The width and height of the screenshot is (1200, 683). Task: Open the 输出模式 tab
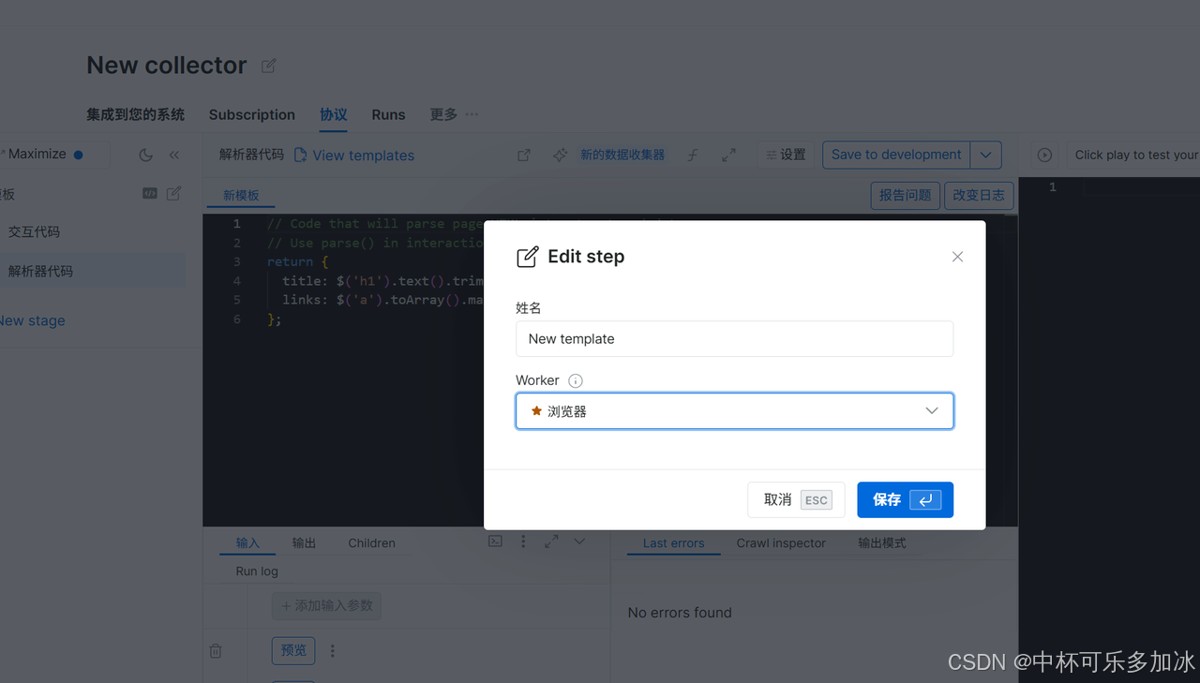(882, 543)
